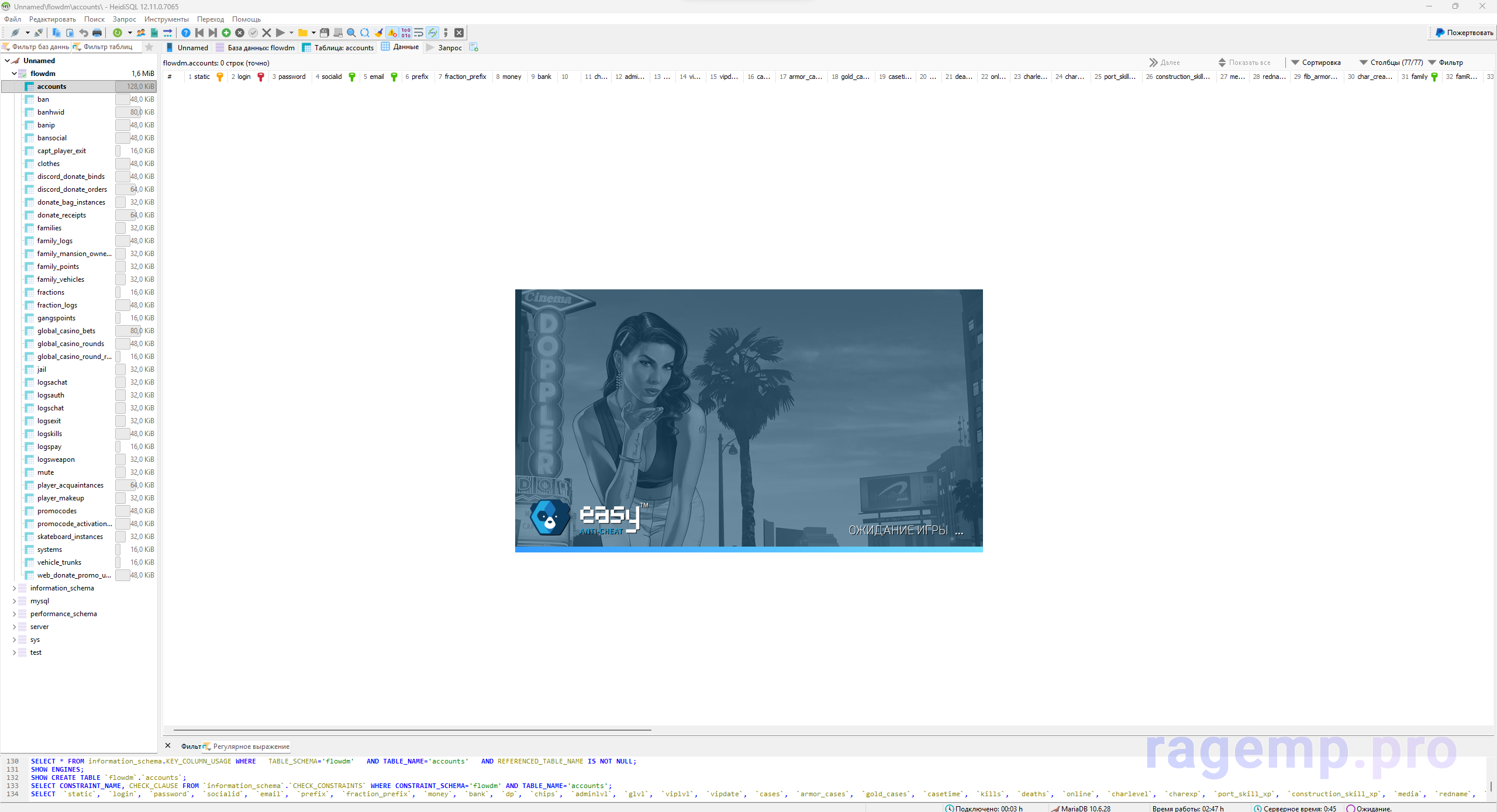This screenshot has height=812, width=1497.
Task: Click the run query play icon
Action: 280,33
